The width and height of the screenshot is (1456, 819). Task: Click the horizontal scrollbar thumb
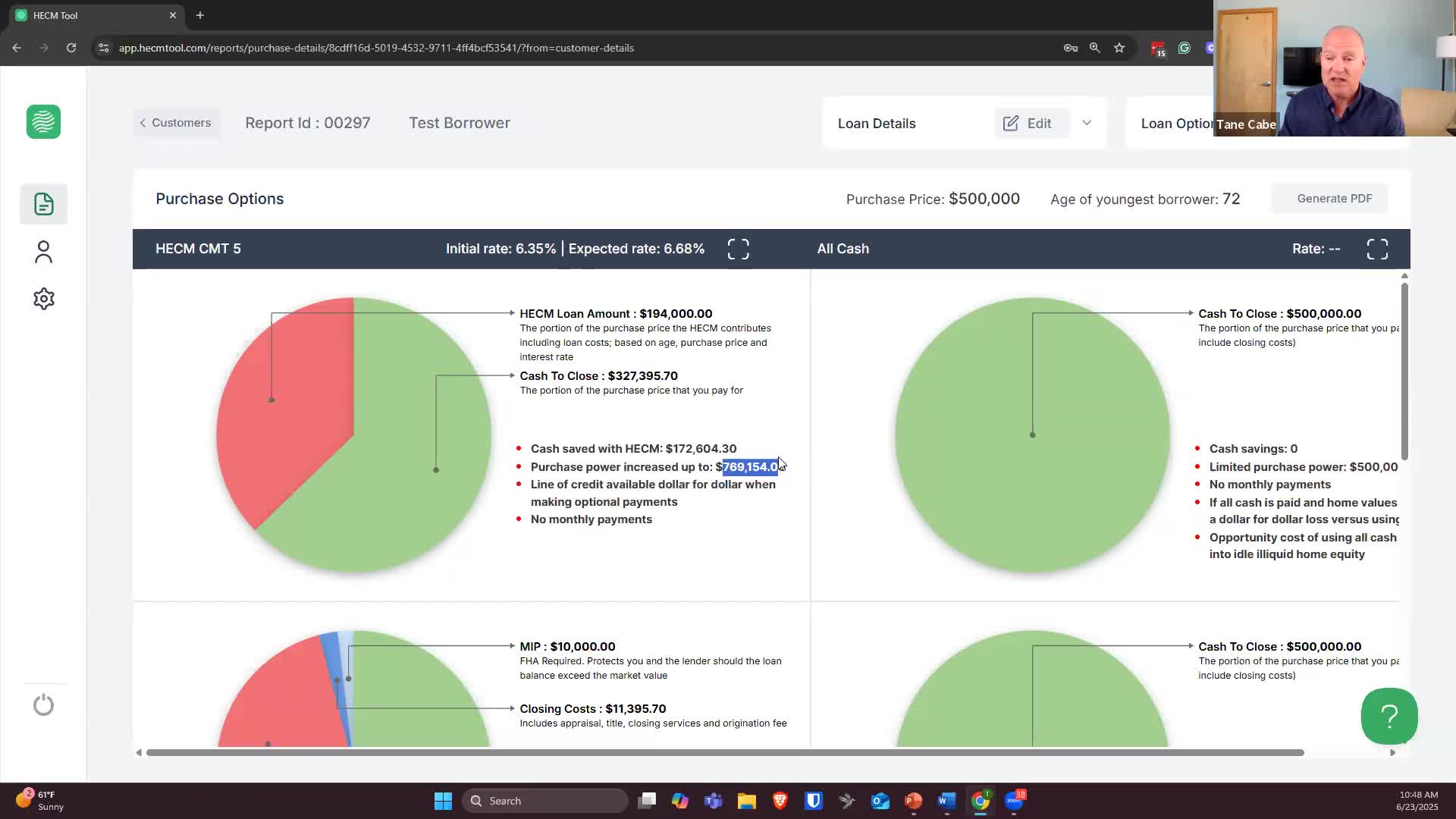pos(725,752)
